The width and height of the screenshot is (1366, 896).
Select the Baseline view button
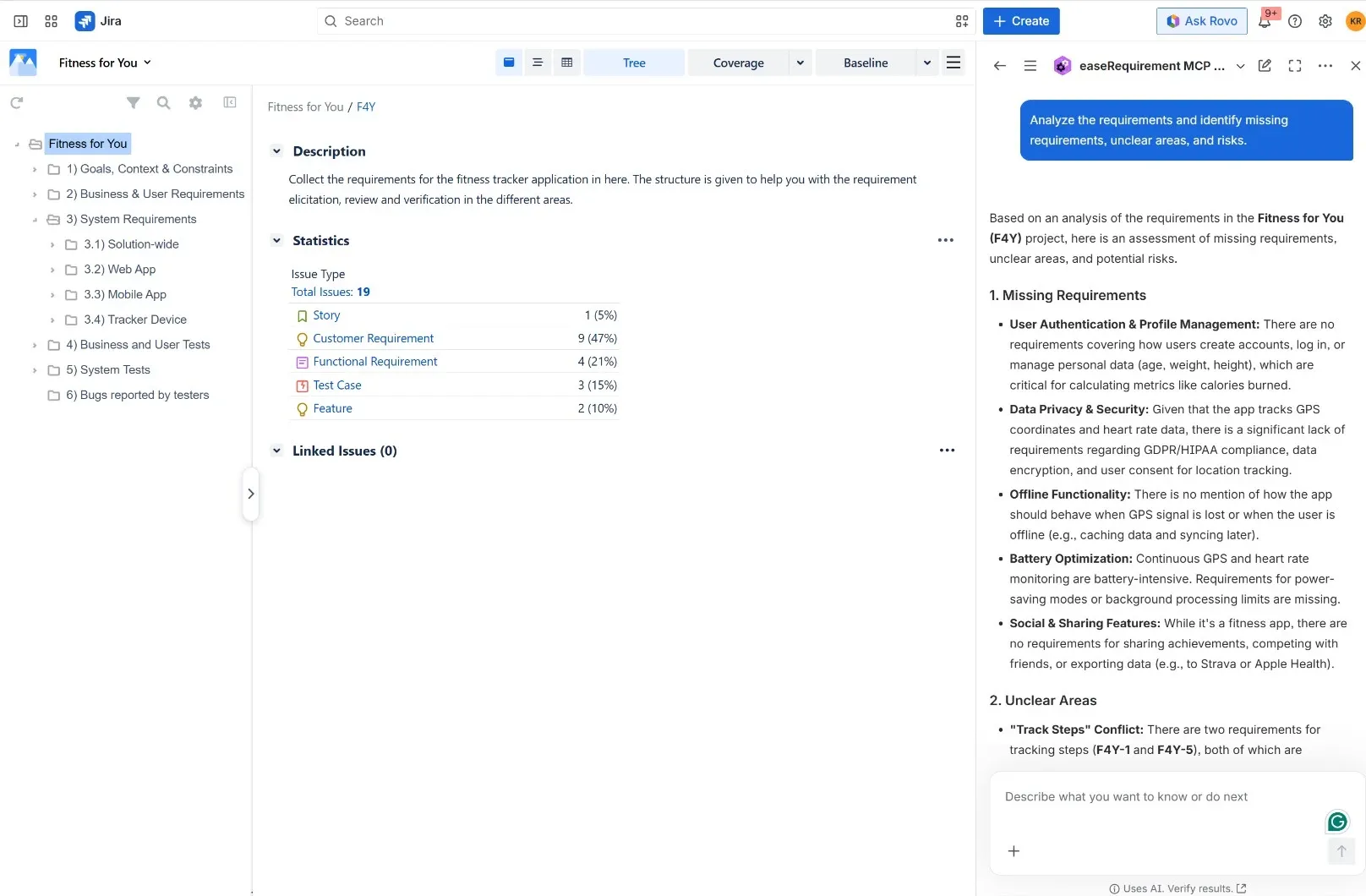tap(866, 63)
